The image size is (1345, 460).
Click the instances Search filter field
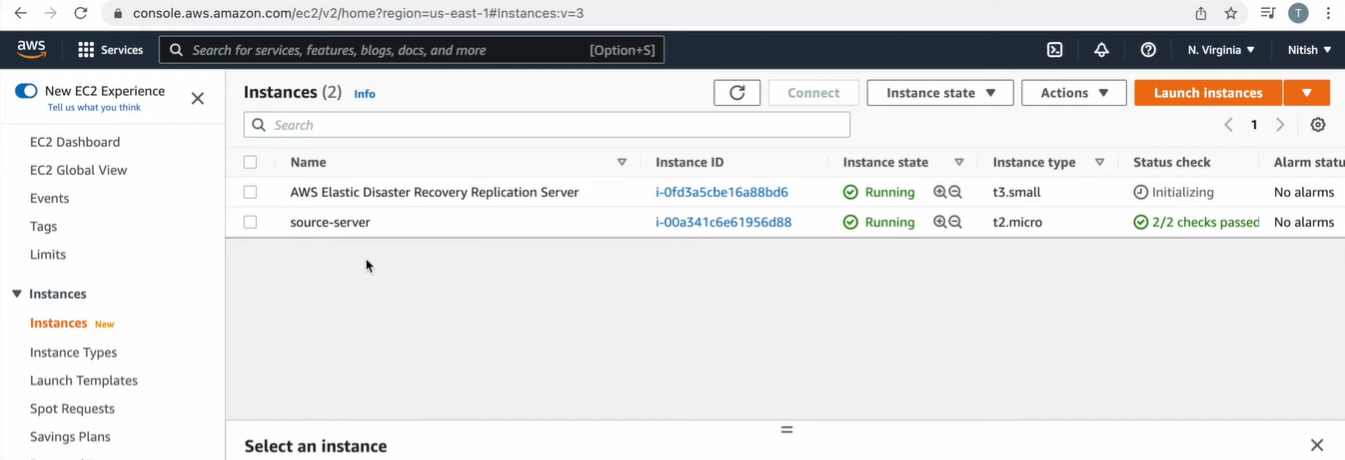pyautogui.click(x=547, y=125)
